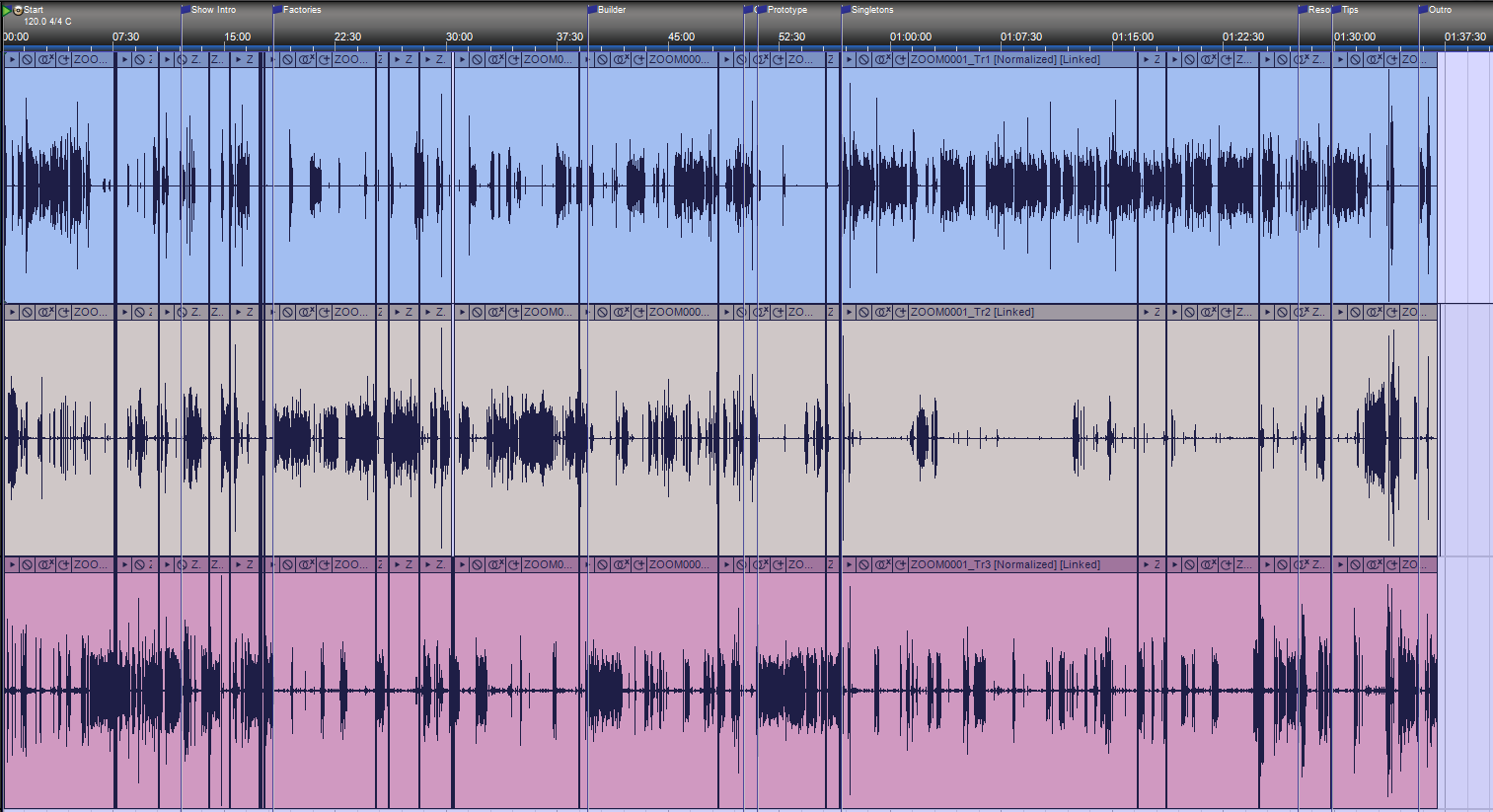The width and height of the screenshot is (1493, 812).
Task: Mute the pink-track ZOOM000... clip
Action: [602, 564]
